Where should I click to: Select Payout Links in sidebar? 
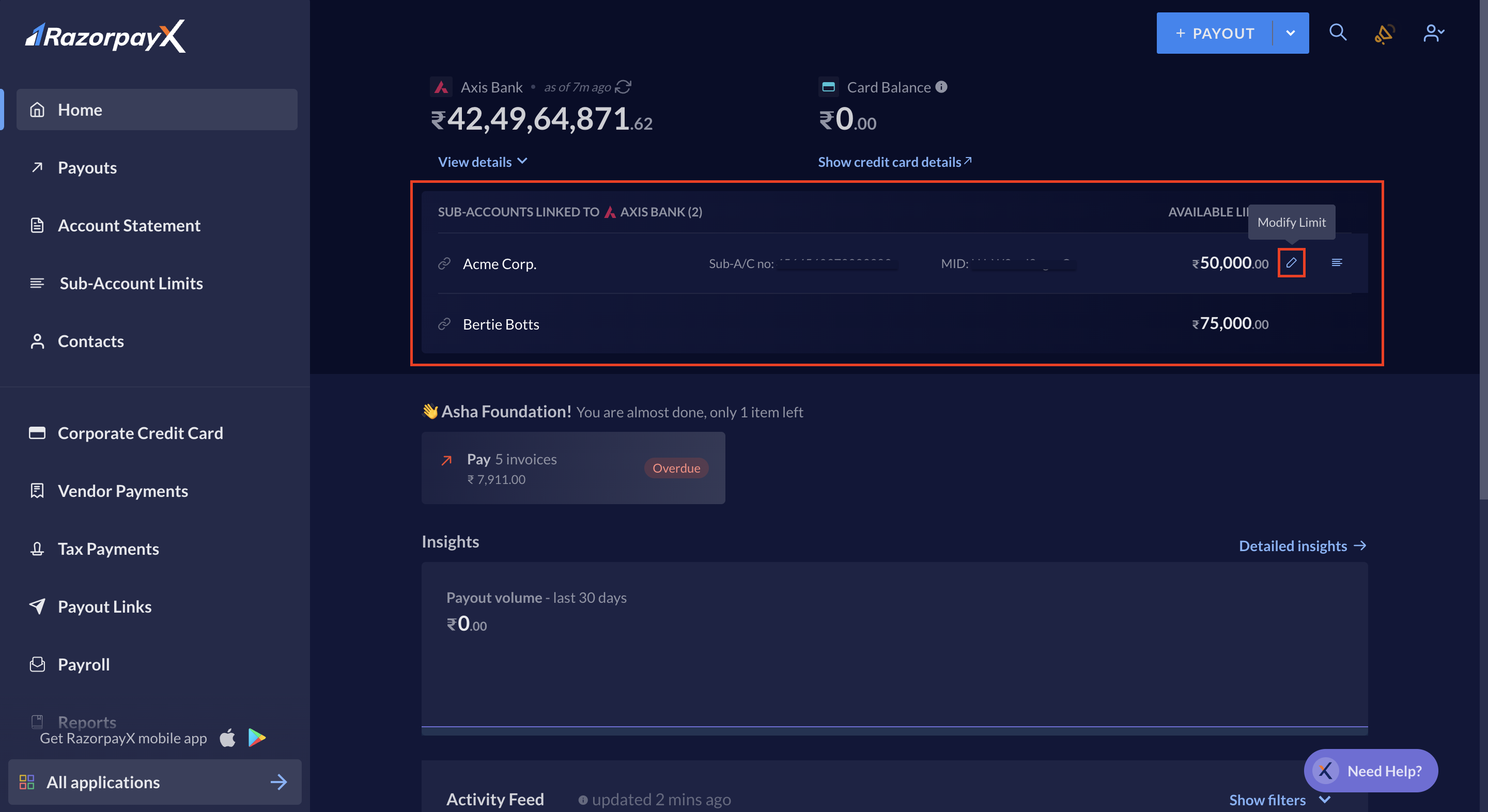click(104, 606)
